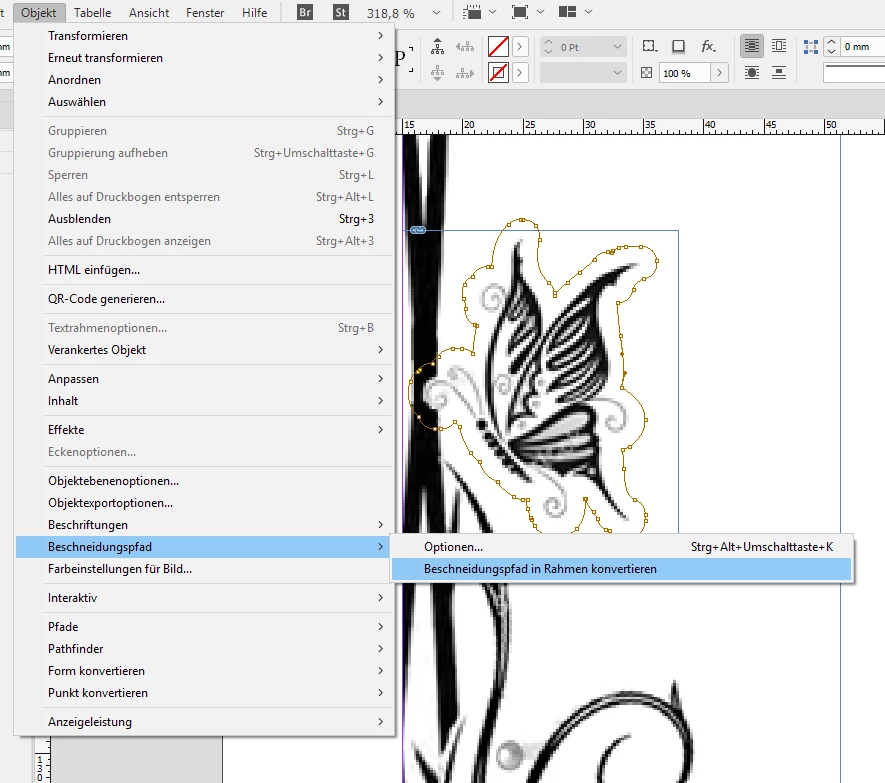Click the opacity checkerboard icon
Screen dimensions: 885x783
pos(647,73)
